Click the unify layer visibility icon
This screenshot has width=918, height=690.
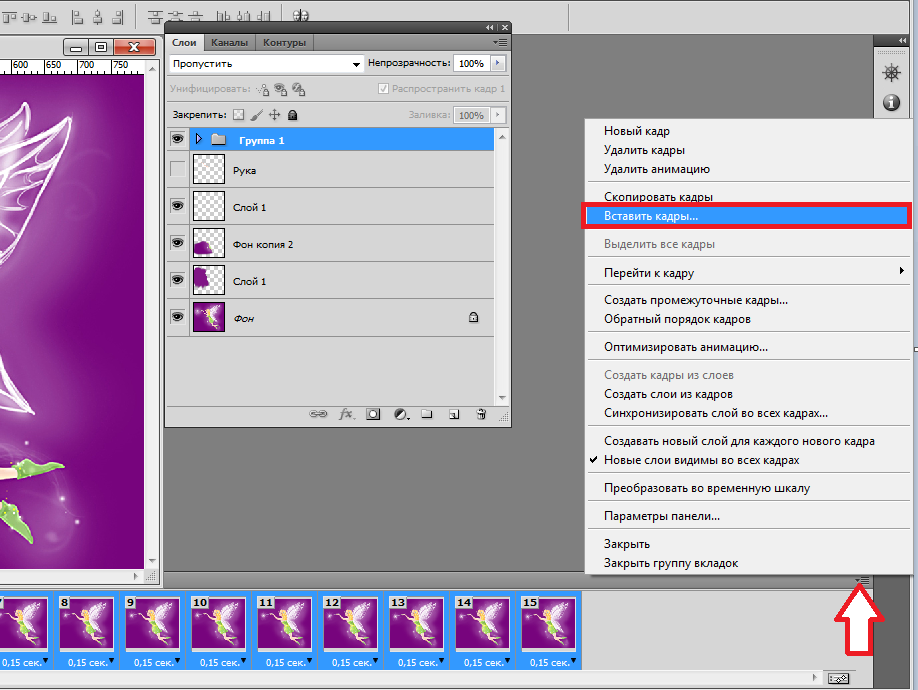[x=281, y=89]
